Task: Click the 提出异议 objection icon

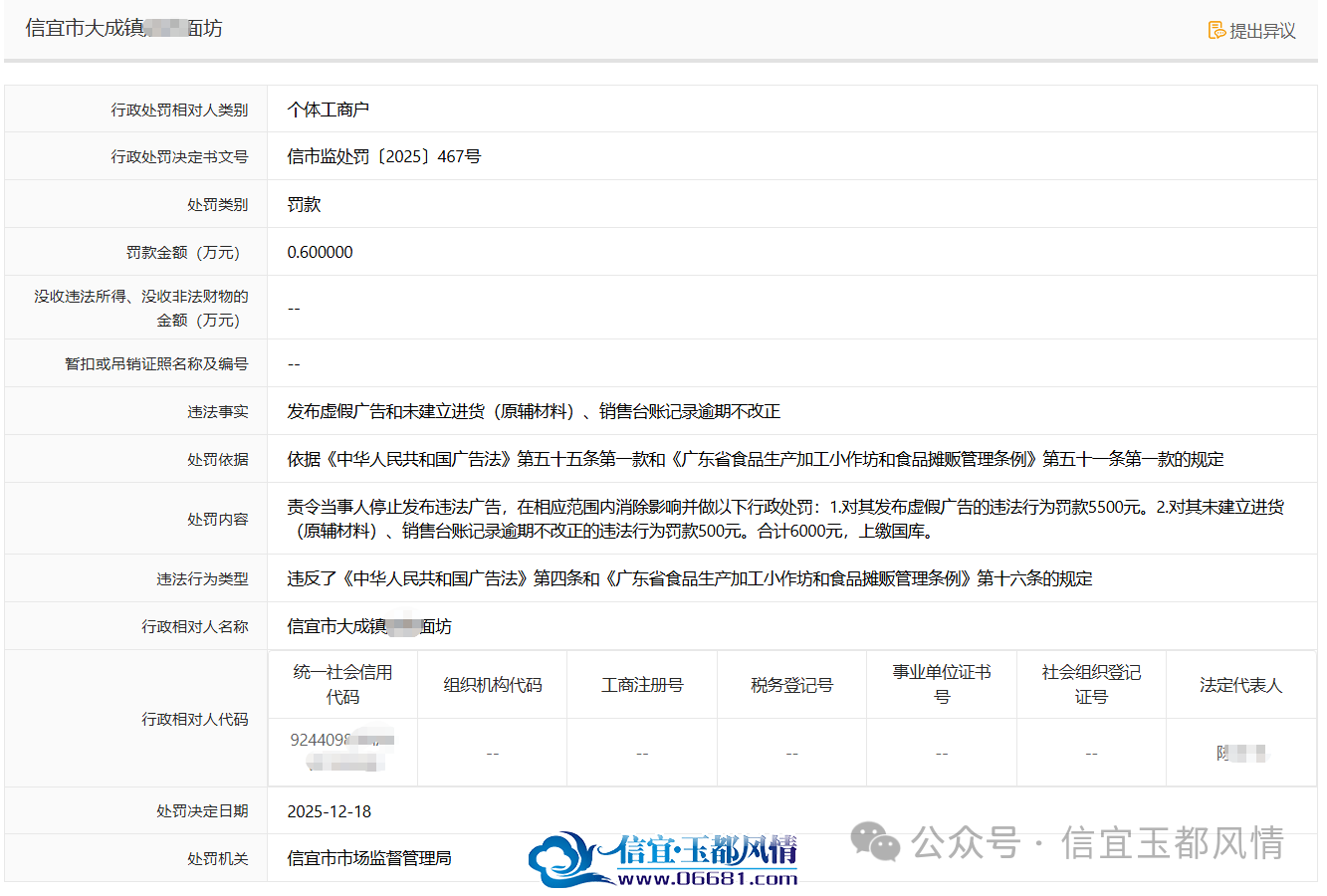Action: click(1216, 31)
